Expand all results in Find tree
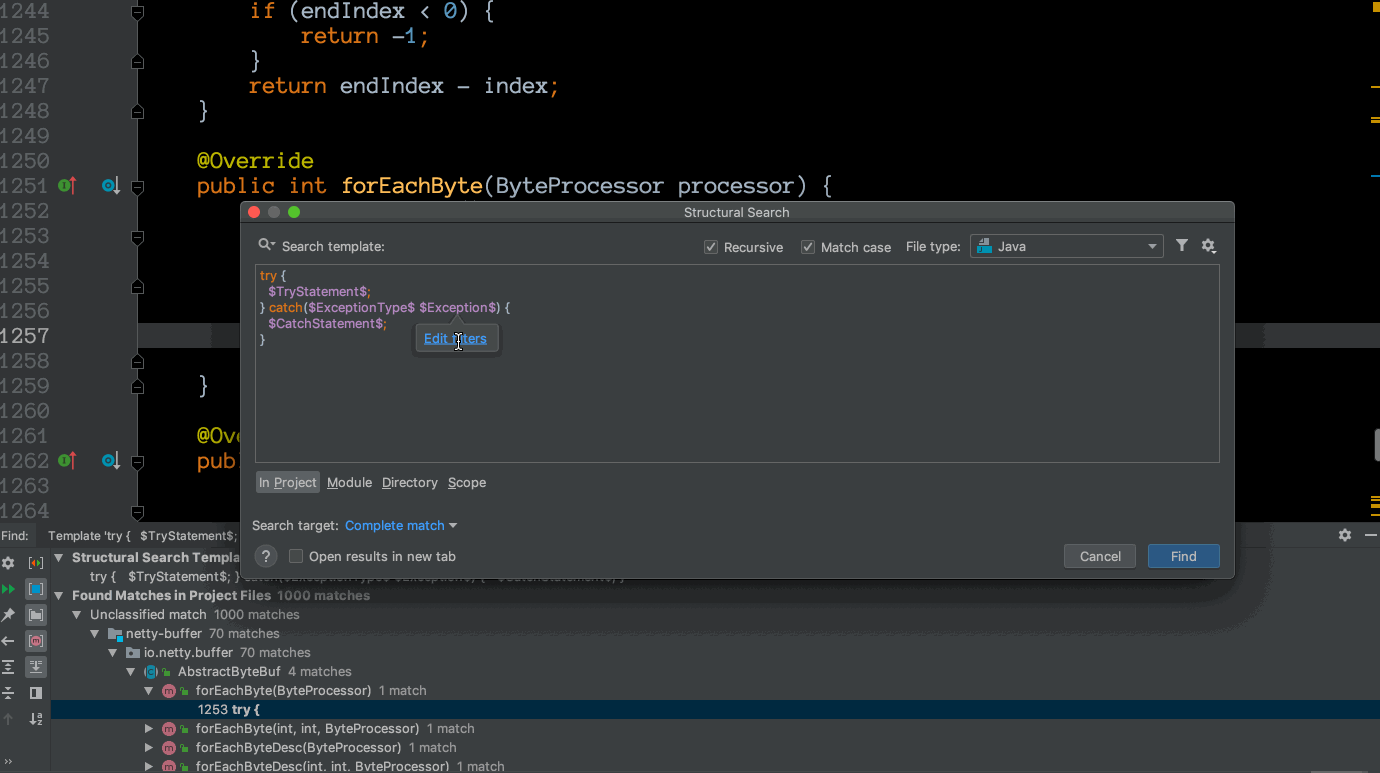The image size is (1380, 773). pyautogui.click(x=8, y=667)
